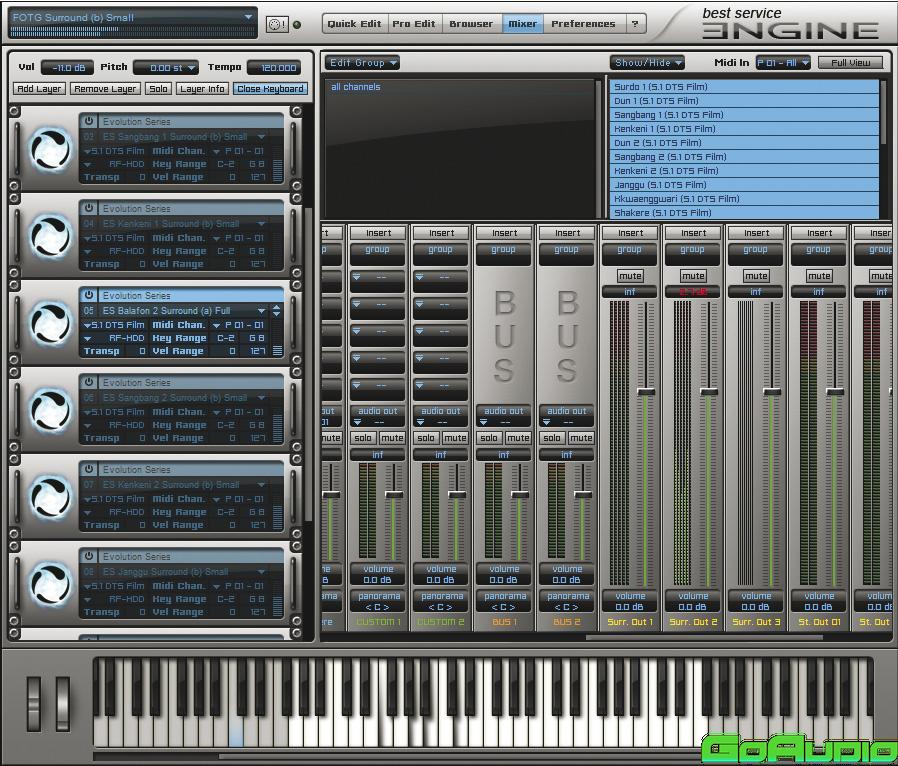Open the Show/Hide dropdown
Screen dimensions: 898x766
647,62
